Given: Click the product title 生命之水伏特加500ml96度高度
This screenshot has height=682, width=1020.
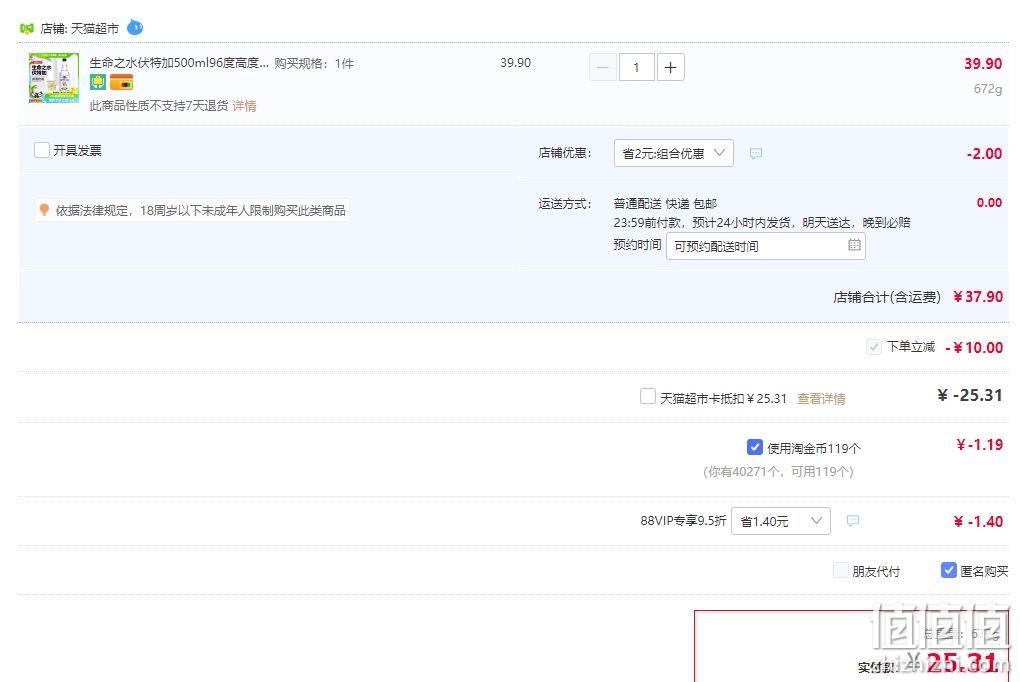Looking at the screenshot, I should pyautogui.click(x=179, y=63).
